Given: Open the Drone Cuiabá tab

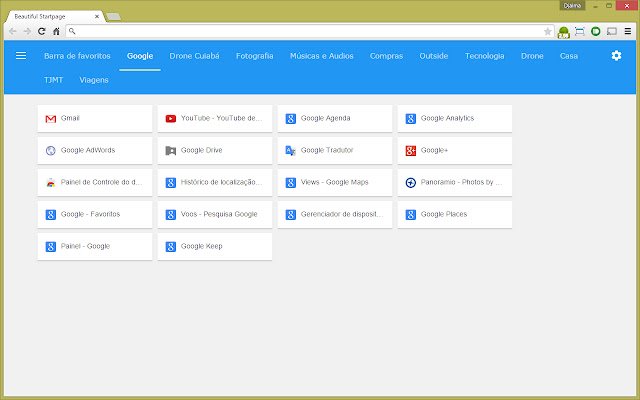Looking at the screenshot, I should coord(194,56).
